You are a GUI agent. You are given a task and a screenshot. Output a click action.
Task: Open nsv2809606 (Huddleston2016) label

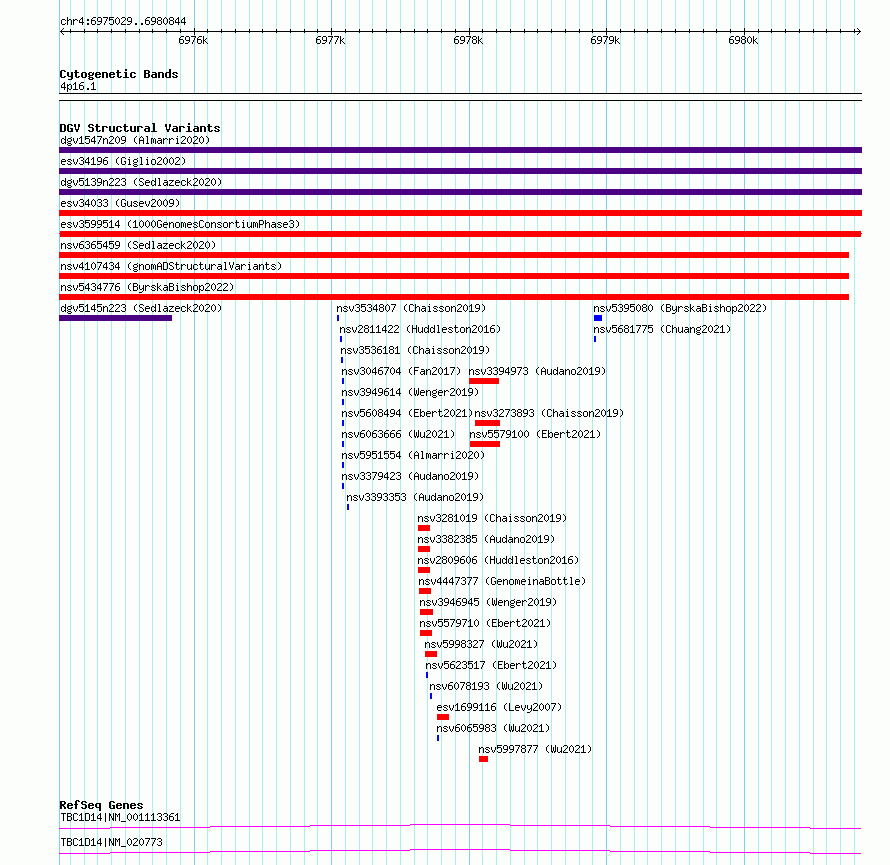point(498,560)
